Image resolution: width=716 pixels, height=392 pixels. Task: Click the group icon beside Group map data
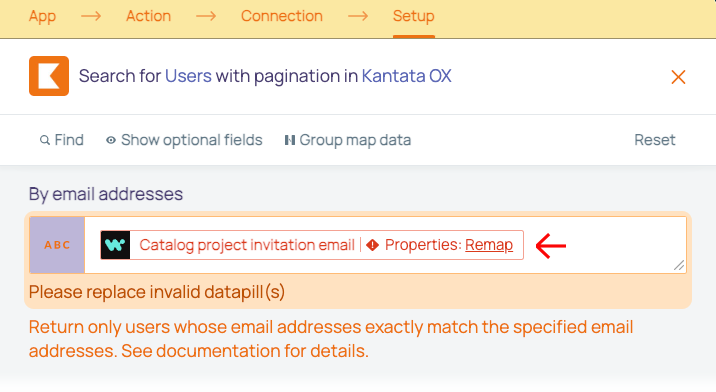click(x=290, y=140)
